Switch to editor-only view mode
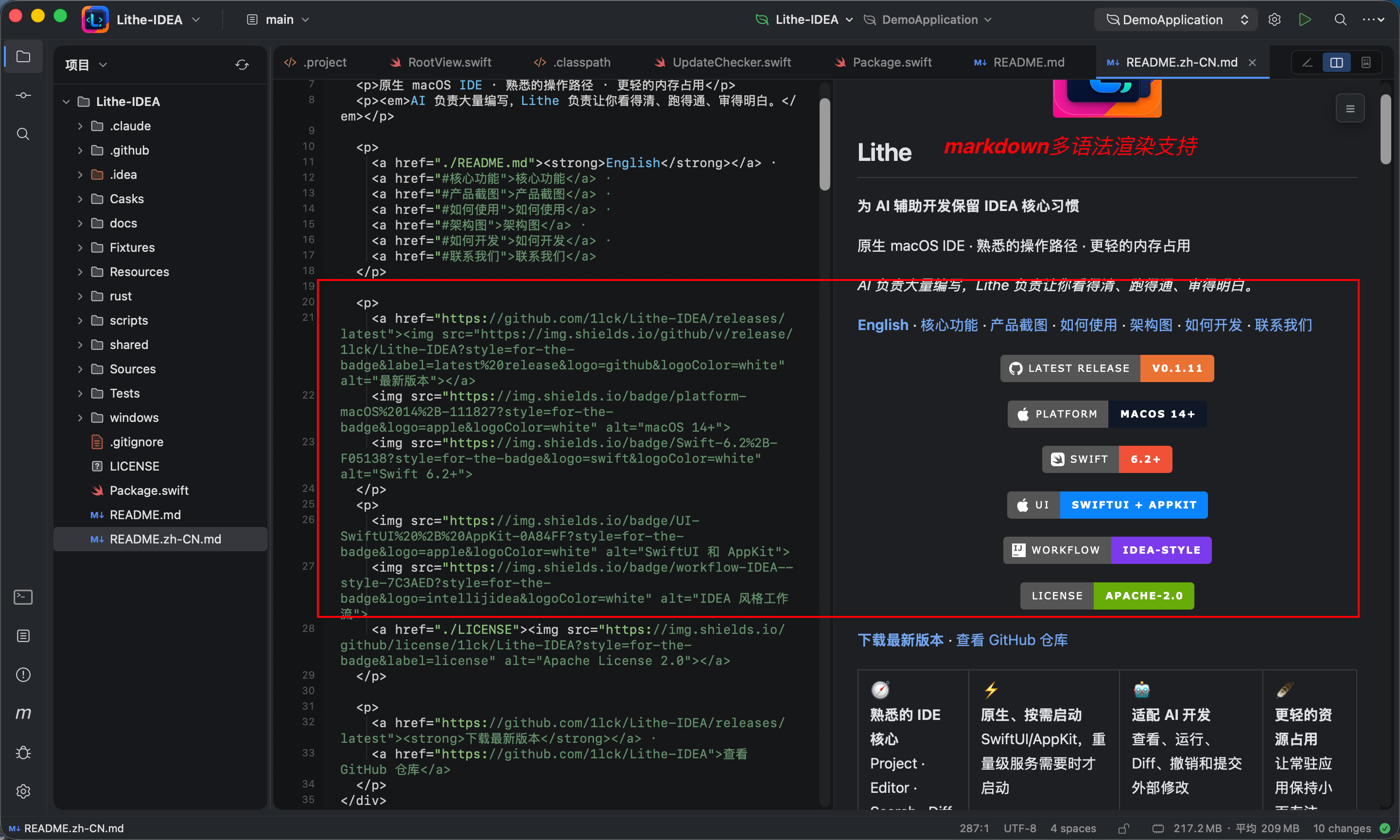Image resolution: width=1400 pixels, height=840 pixels. [1308, 62]
